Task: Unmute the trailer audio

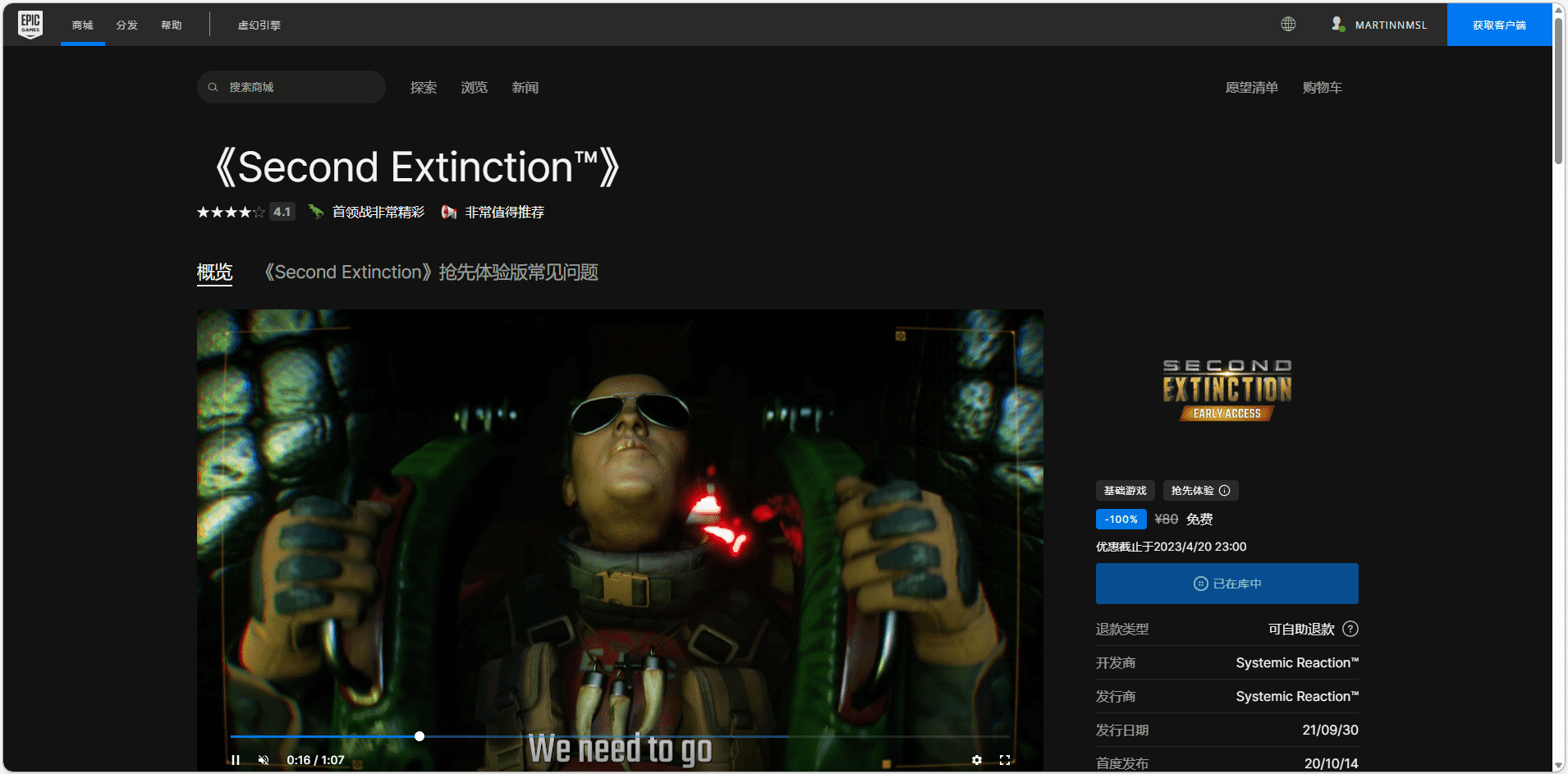Action: coord(264,760)
